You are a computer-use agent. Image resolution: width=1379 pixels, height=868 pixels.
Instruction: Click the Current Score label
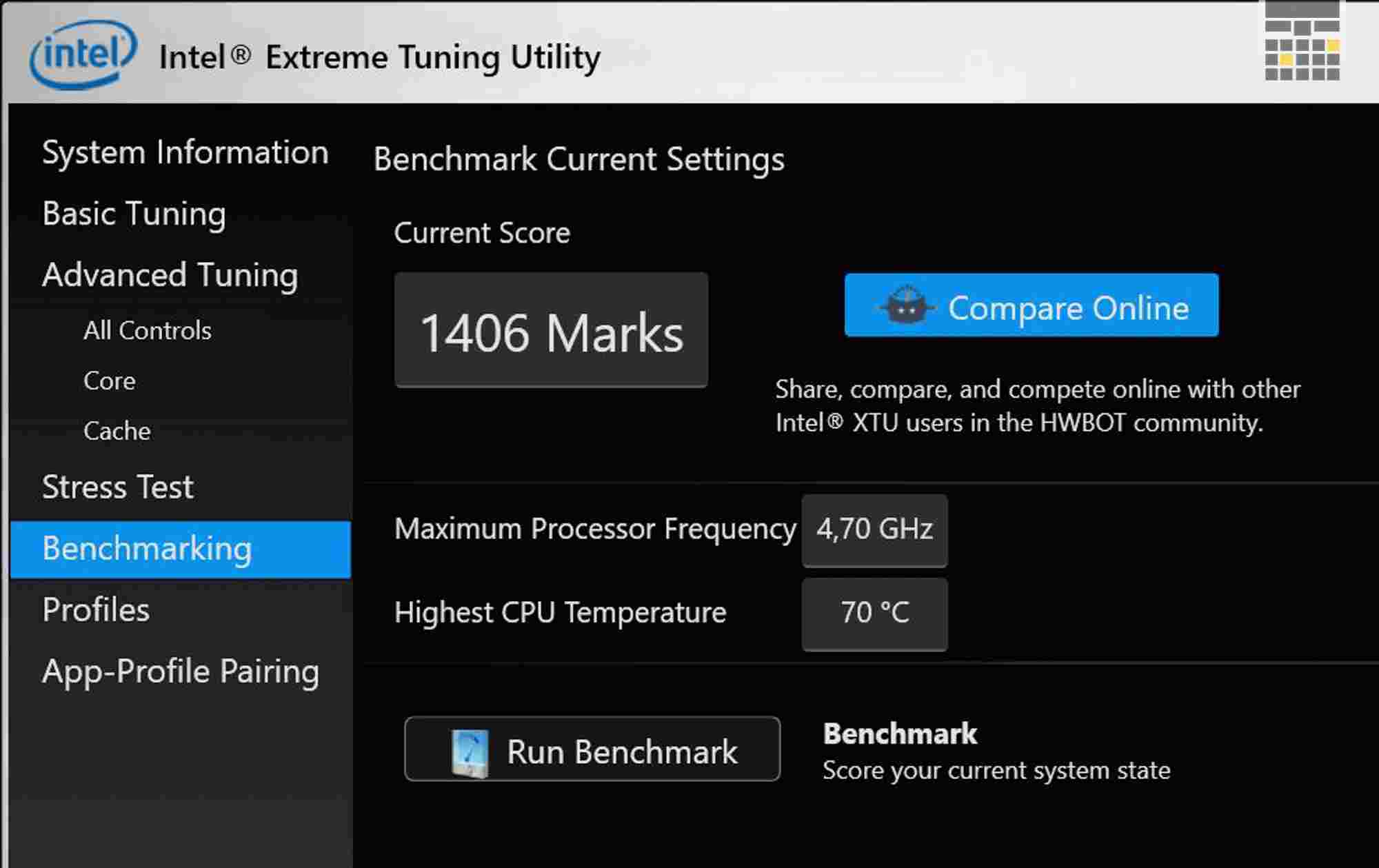(482, 233)
